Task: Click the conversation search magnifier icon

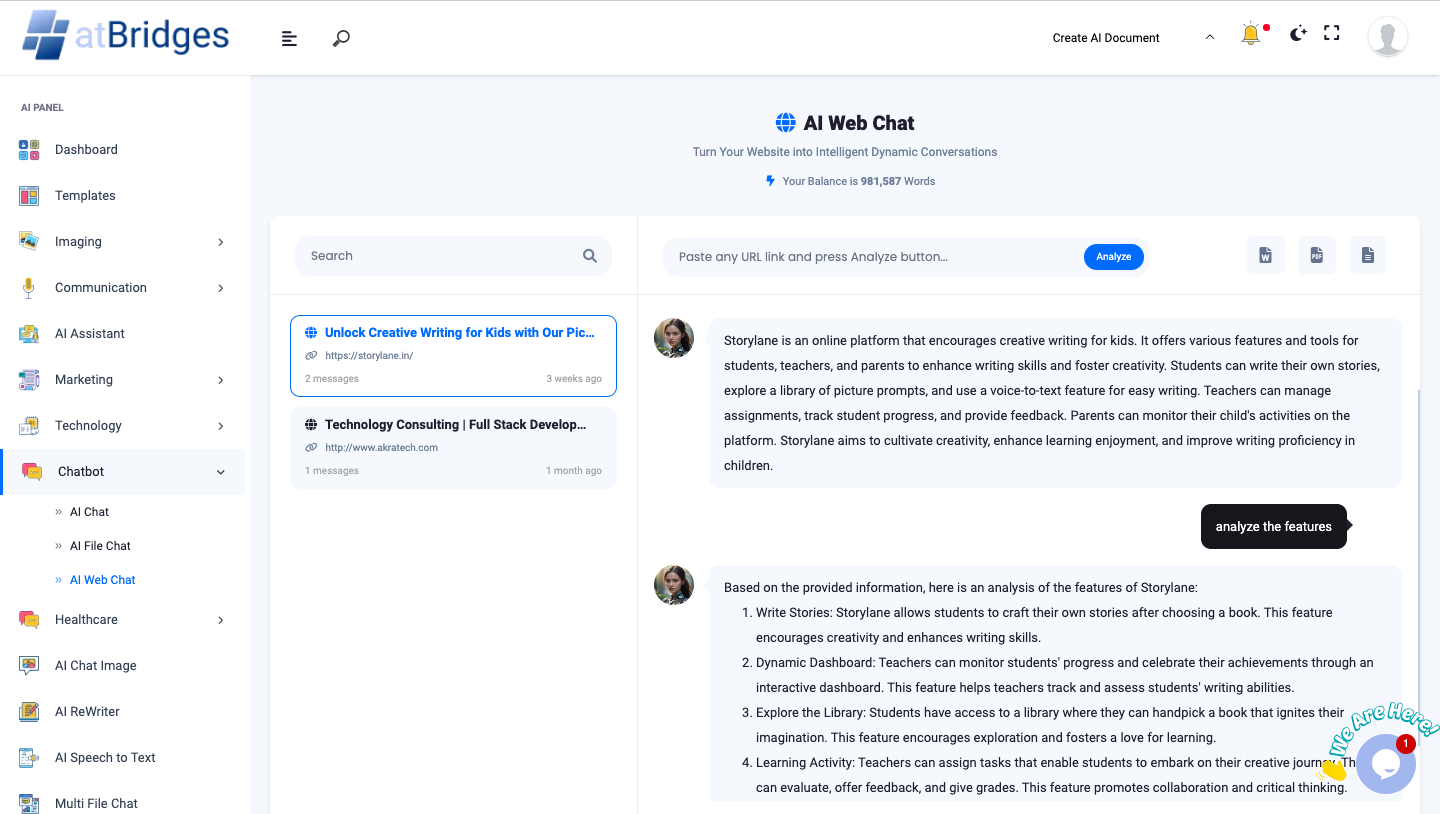Action: click(x=590, y=256)
